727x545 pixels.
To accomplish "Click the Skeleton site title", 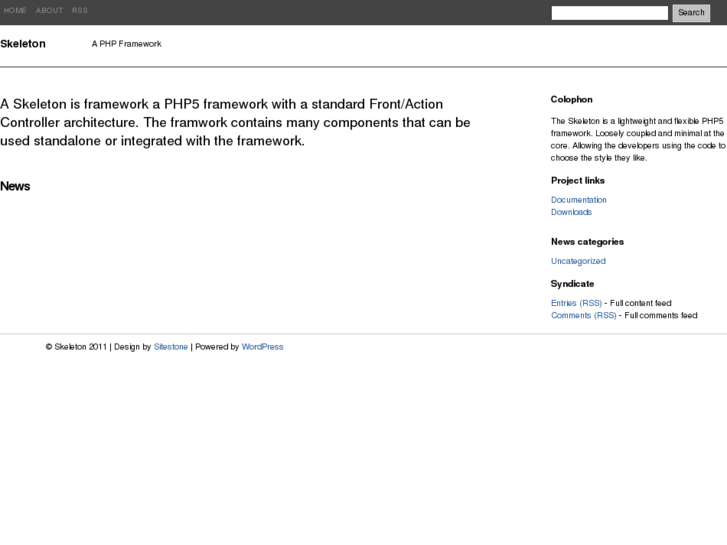I will click(23, 44).
